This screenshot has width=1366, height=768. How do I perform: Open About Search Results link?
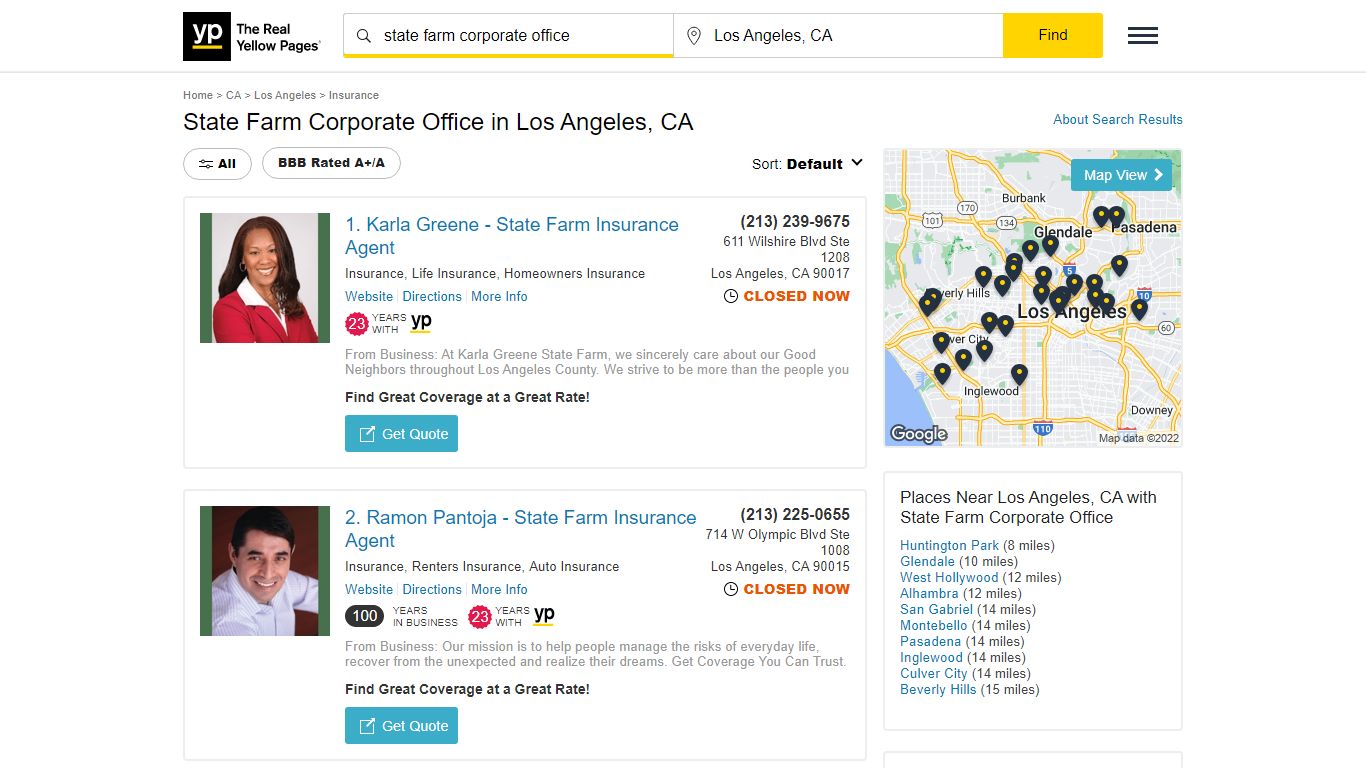tap(1118, 119)
